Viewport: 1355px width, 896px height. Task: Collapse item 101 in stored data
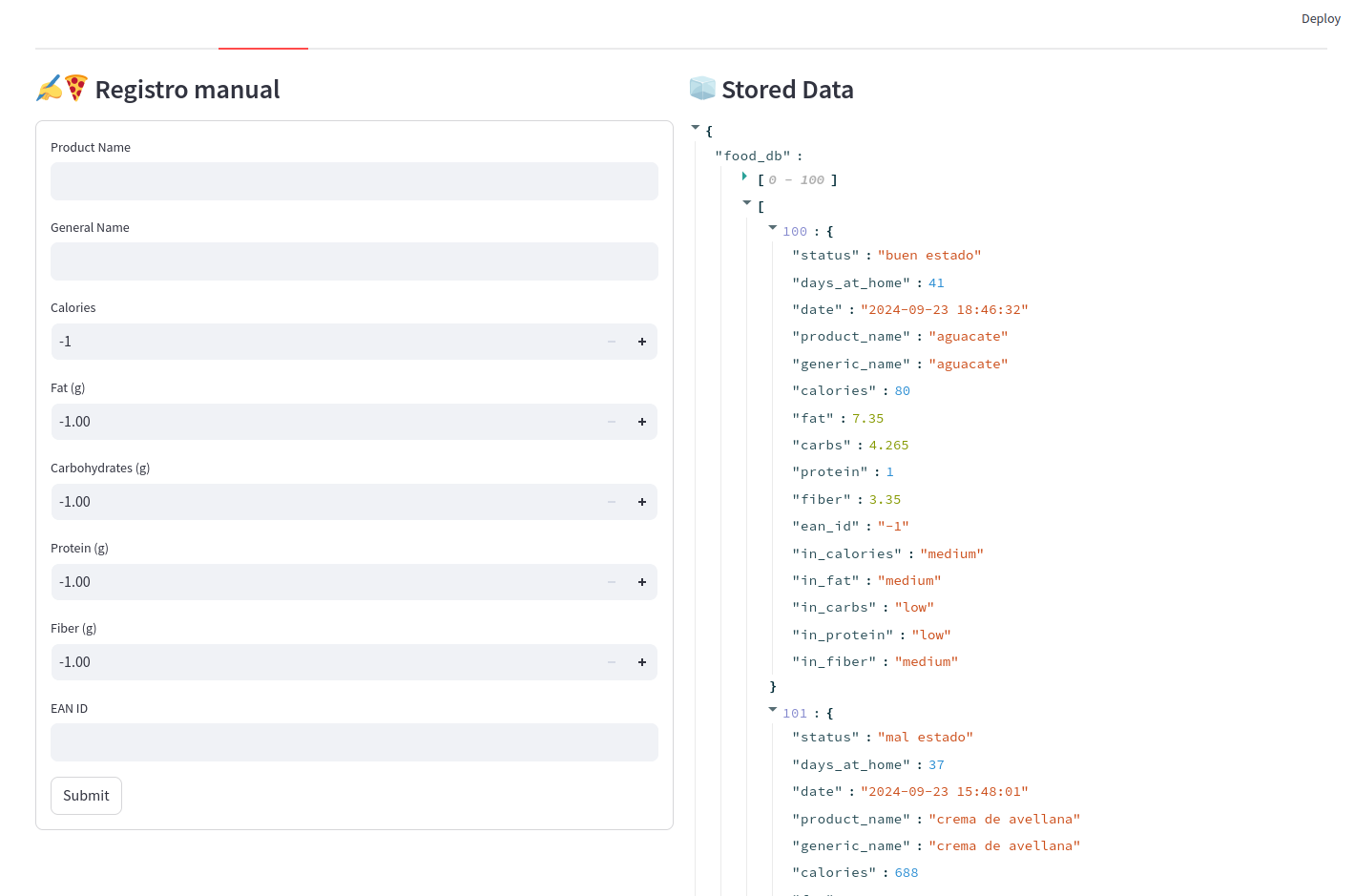(773, 710)
